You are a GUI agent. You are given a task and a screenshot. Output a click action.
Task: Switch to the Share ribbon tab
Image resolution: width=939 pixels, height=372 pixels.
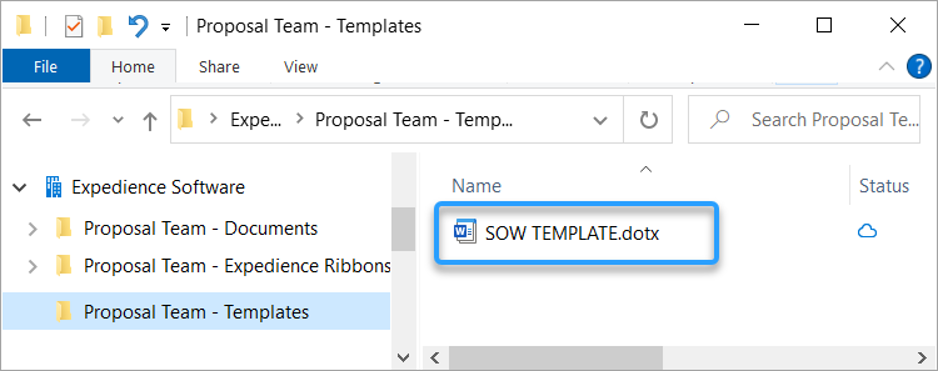click(x=219, y=66)
